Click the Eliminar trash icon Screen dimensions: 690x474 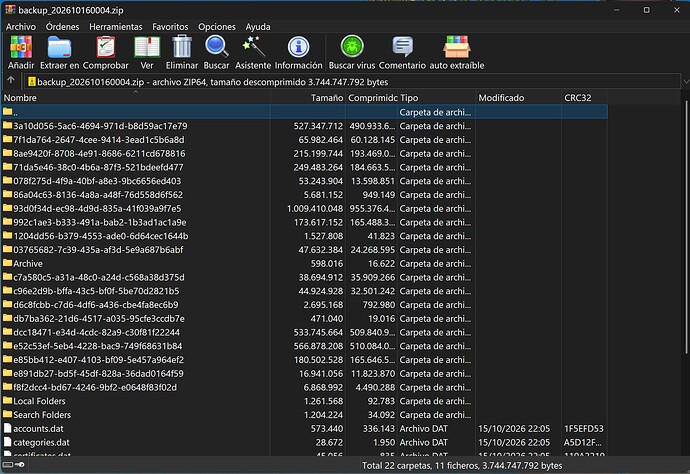coord(182,46)
